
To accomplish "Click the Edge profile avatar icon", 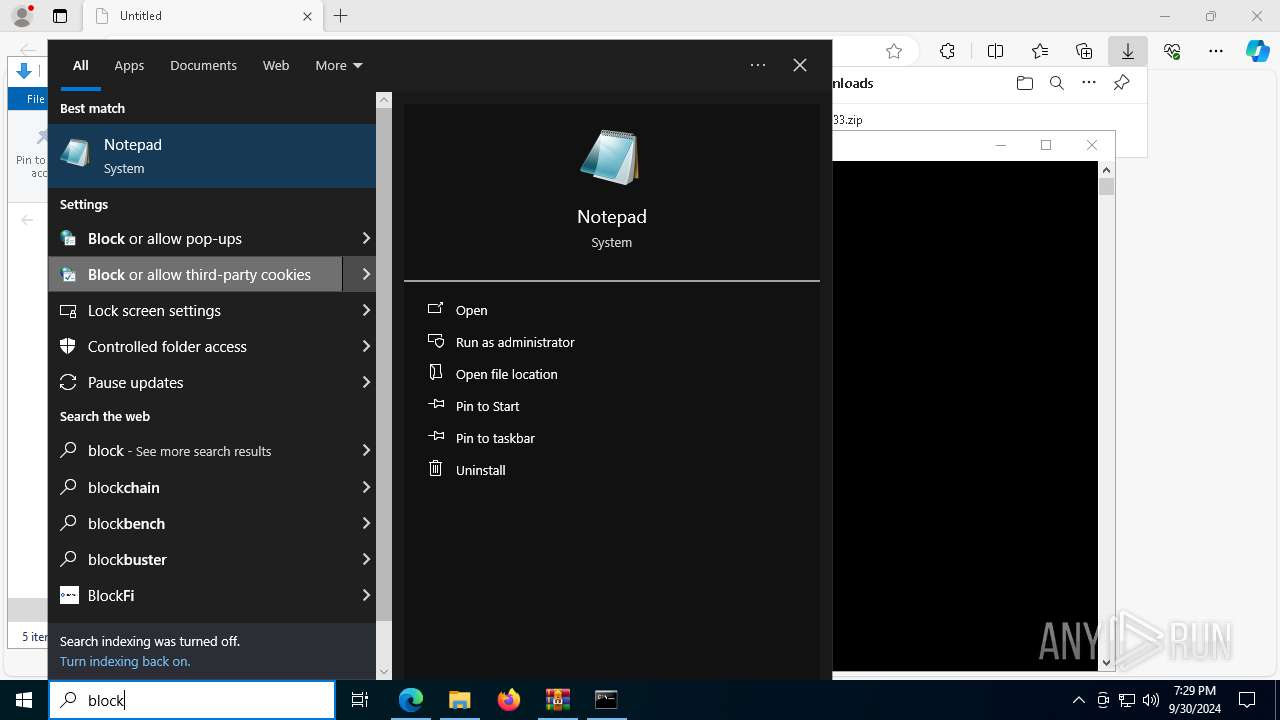I will (x=22, y=16).
